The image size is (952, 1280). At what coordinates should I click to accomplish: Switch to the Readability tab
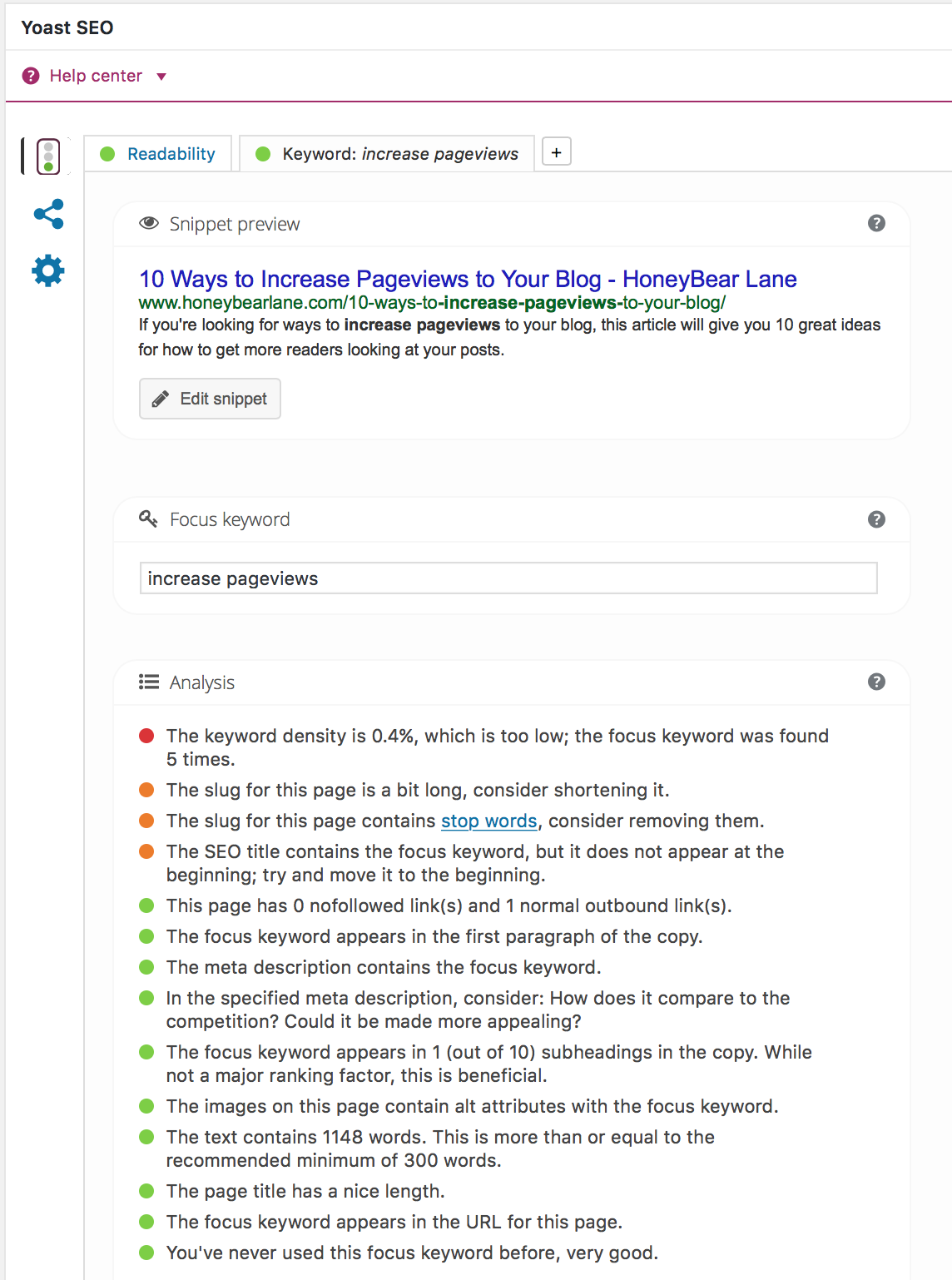click(158, 154)
